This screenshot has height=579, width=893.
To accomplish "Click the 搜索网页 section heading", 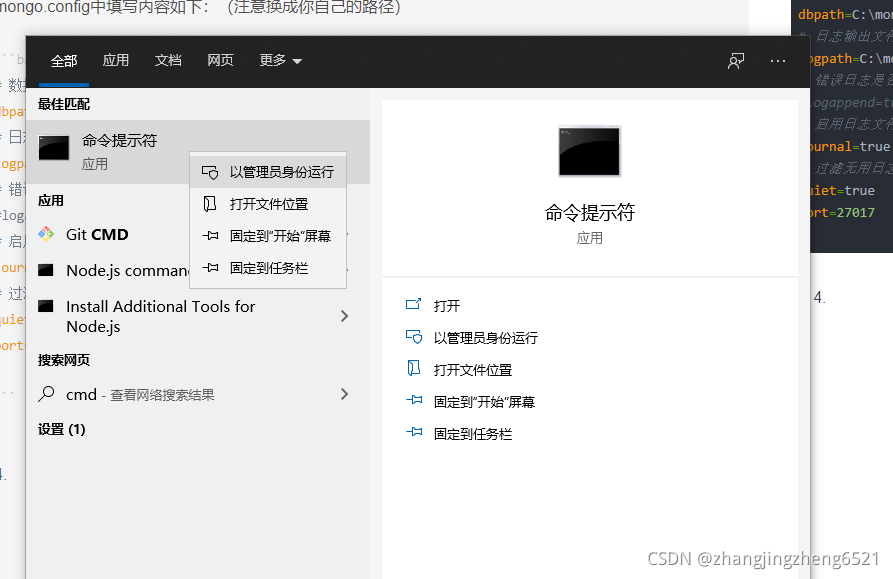I will [x=64, y=360].
